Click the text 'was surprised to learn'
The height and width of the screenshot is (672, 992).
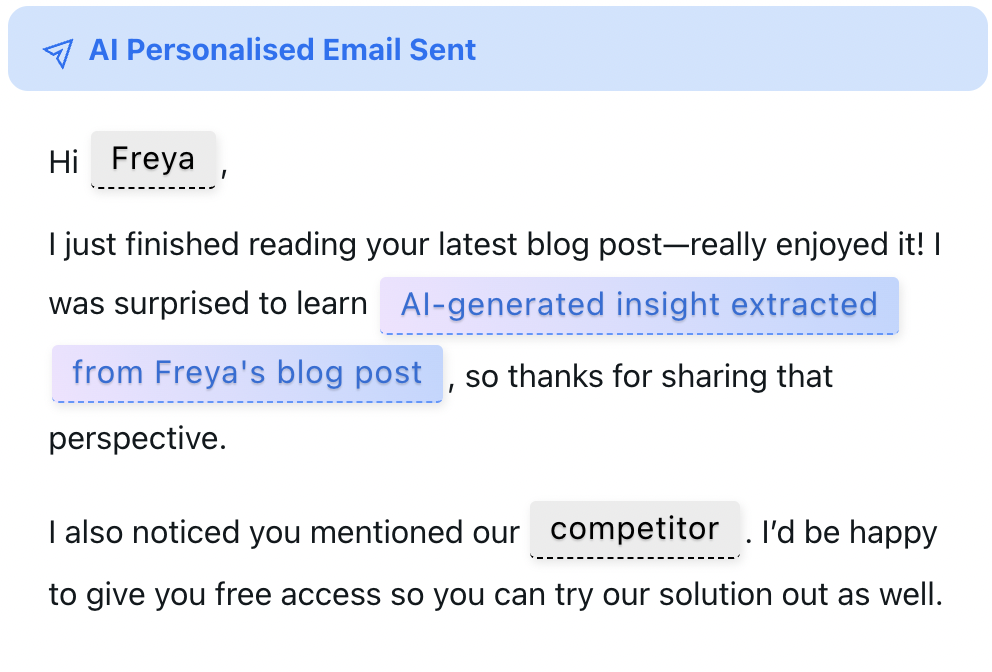(x=208, y=304)
